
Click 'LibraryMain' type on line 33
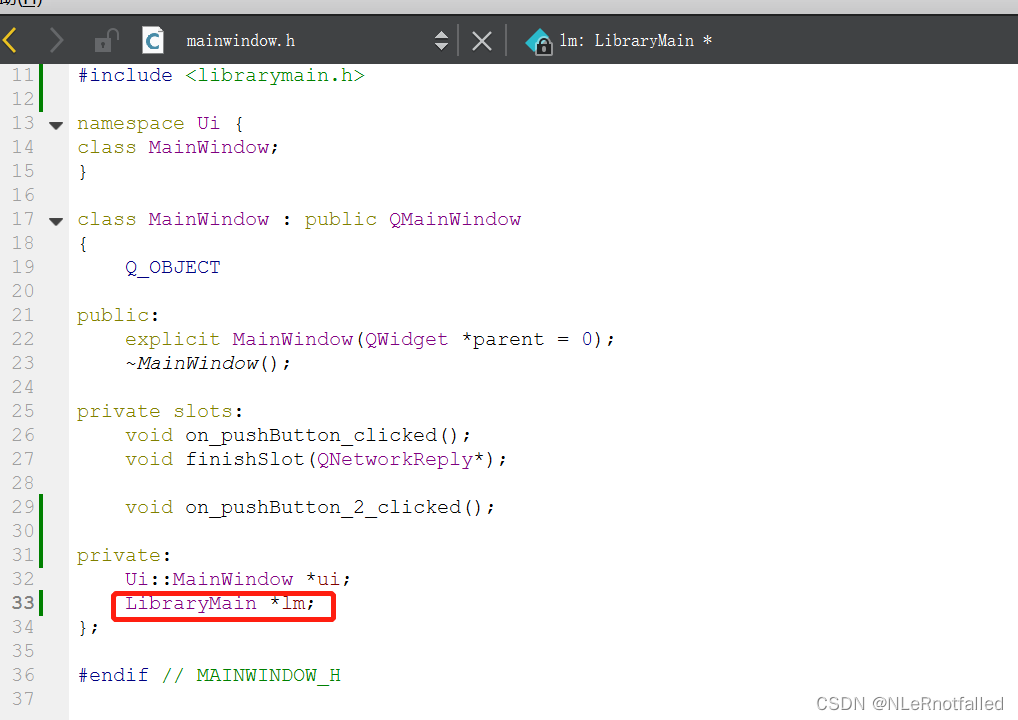191,603
